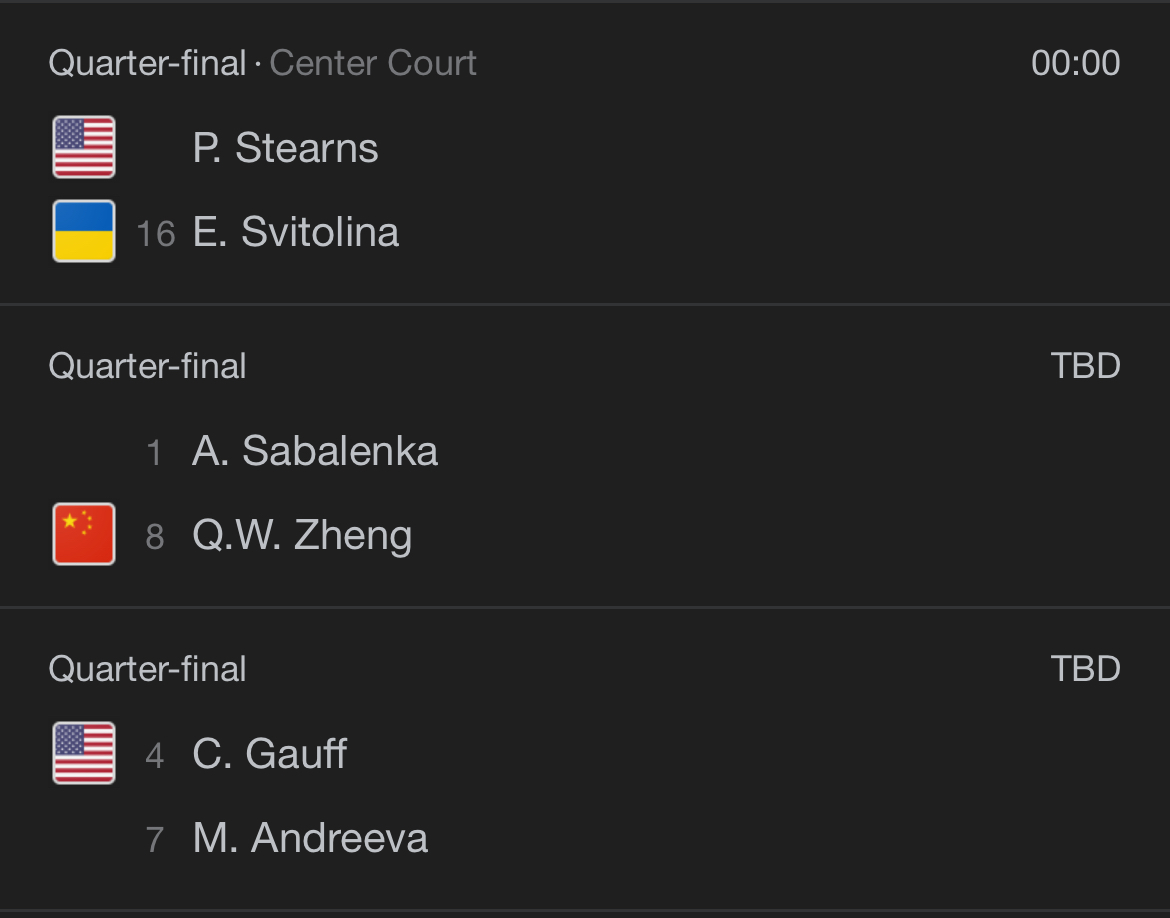Click the US flag beside P. Stearns

84,147
